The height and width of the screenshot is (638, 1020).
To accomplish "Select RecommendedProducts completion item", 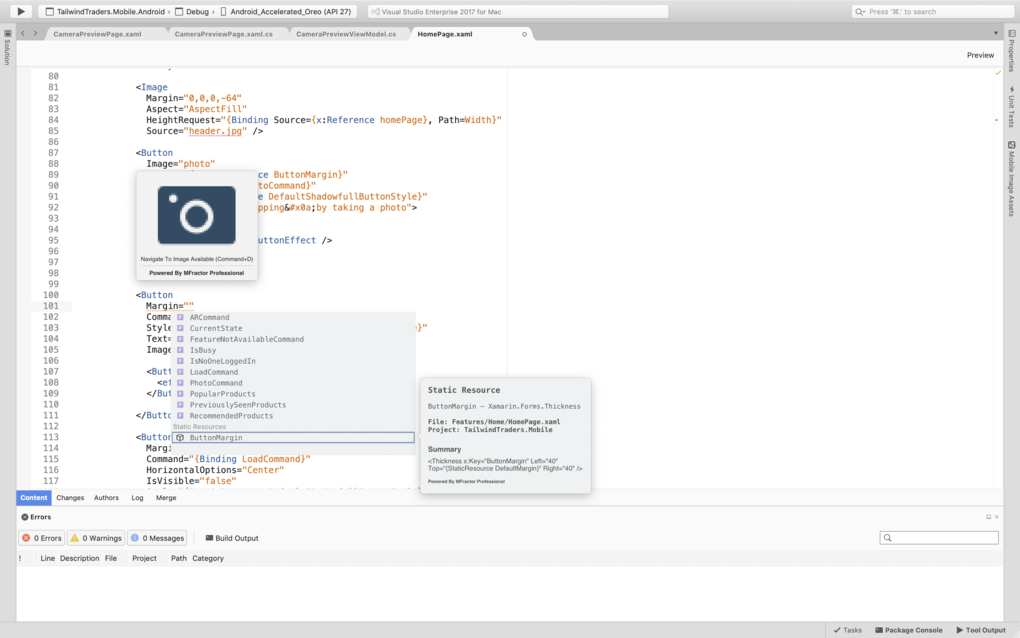I will pos(293,416).
